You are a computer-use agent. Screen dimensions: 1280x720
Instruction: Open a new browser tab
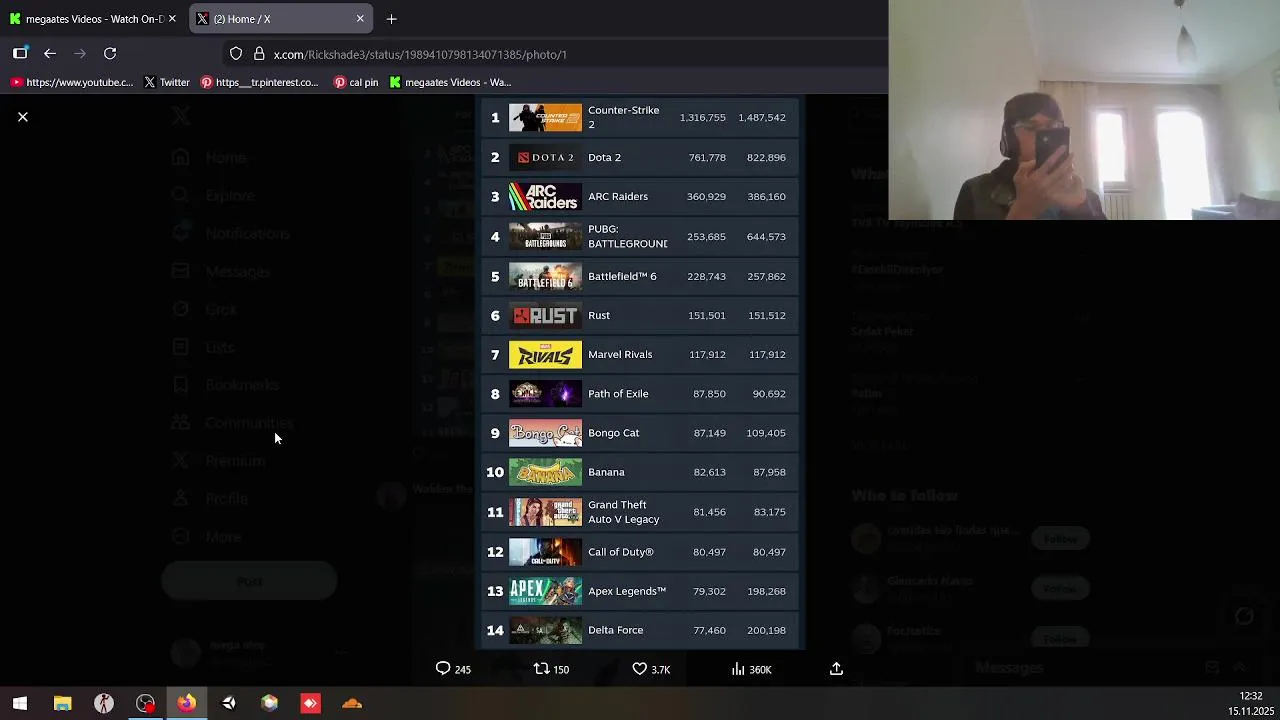[x=391, y=19]
